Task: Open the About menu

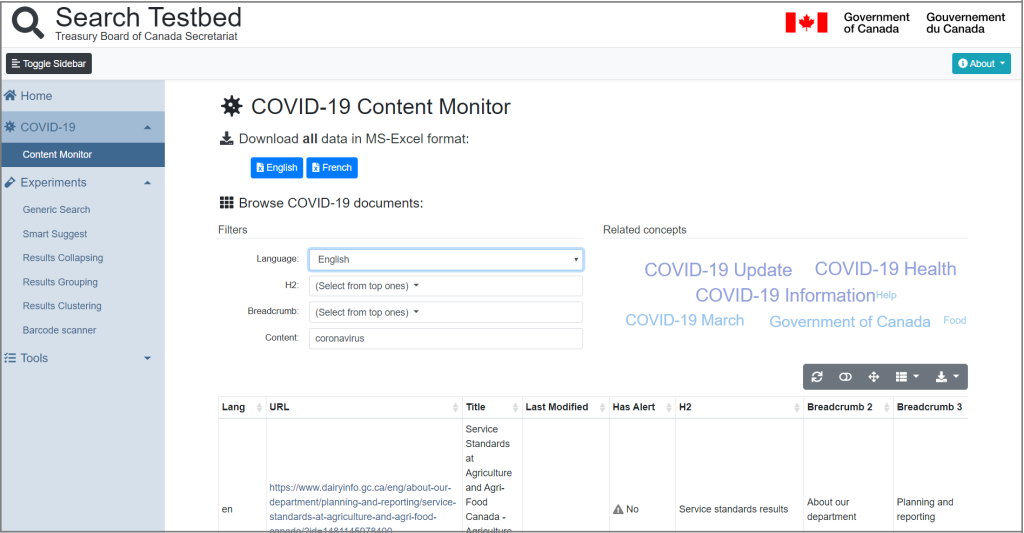Action: point(981,63)
